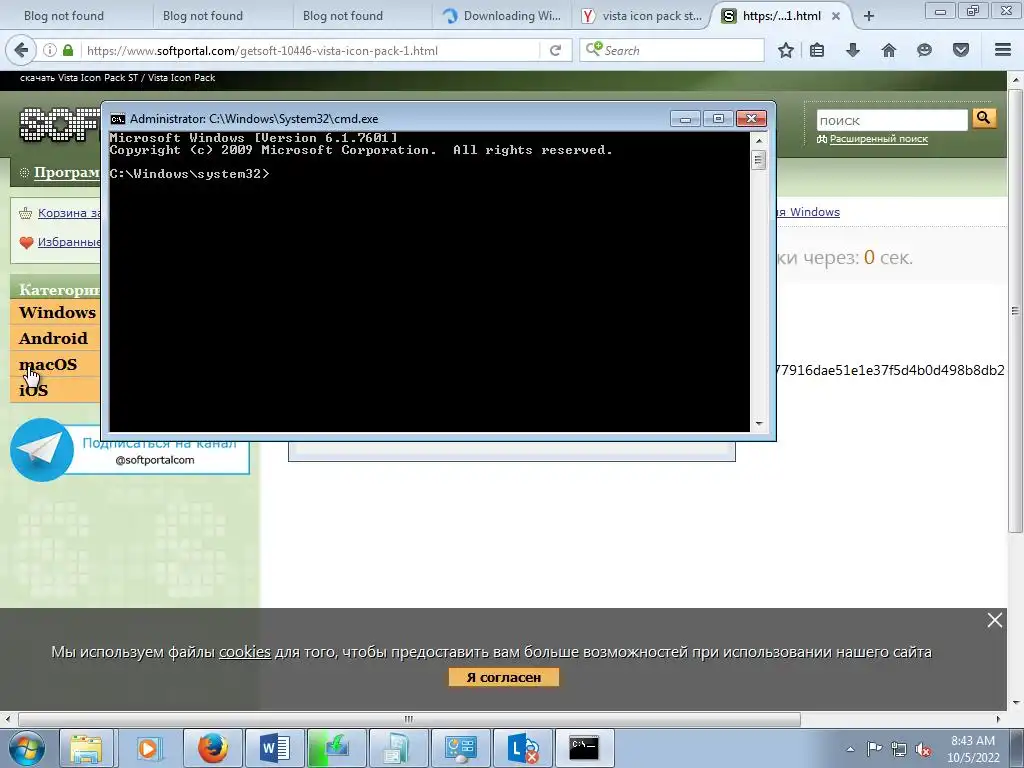Switch to the Downloading Wi... tab
The width and height of the screenshot is (1024, 768).
(x=502, y=16)
